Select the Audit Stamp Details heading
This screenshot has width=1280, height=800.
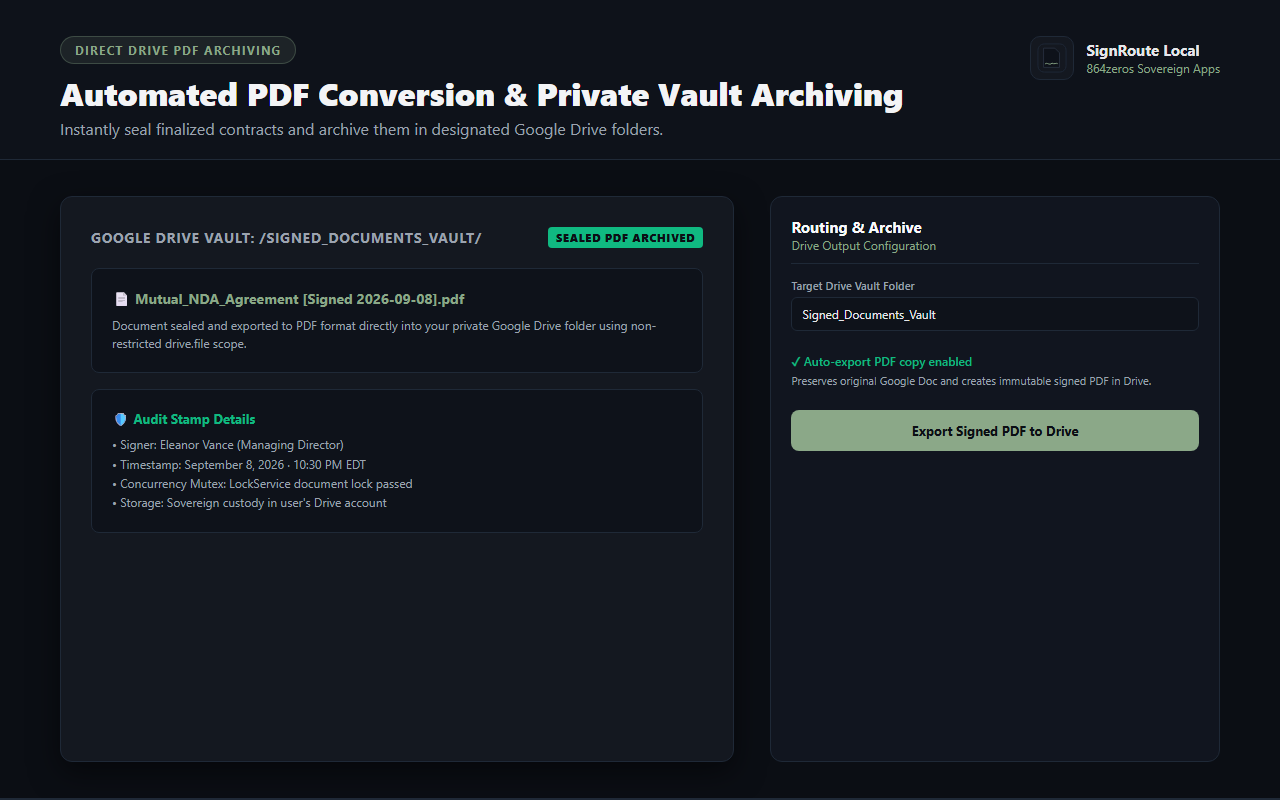194,420
